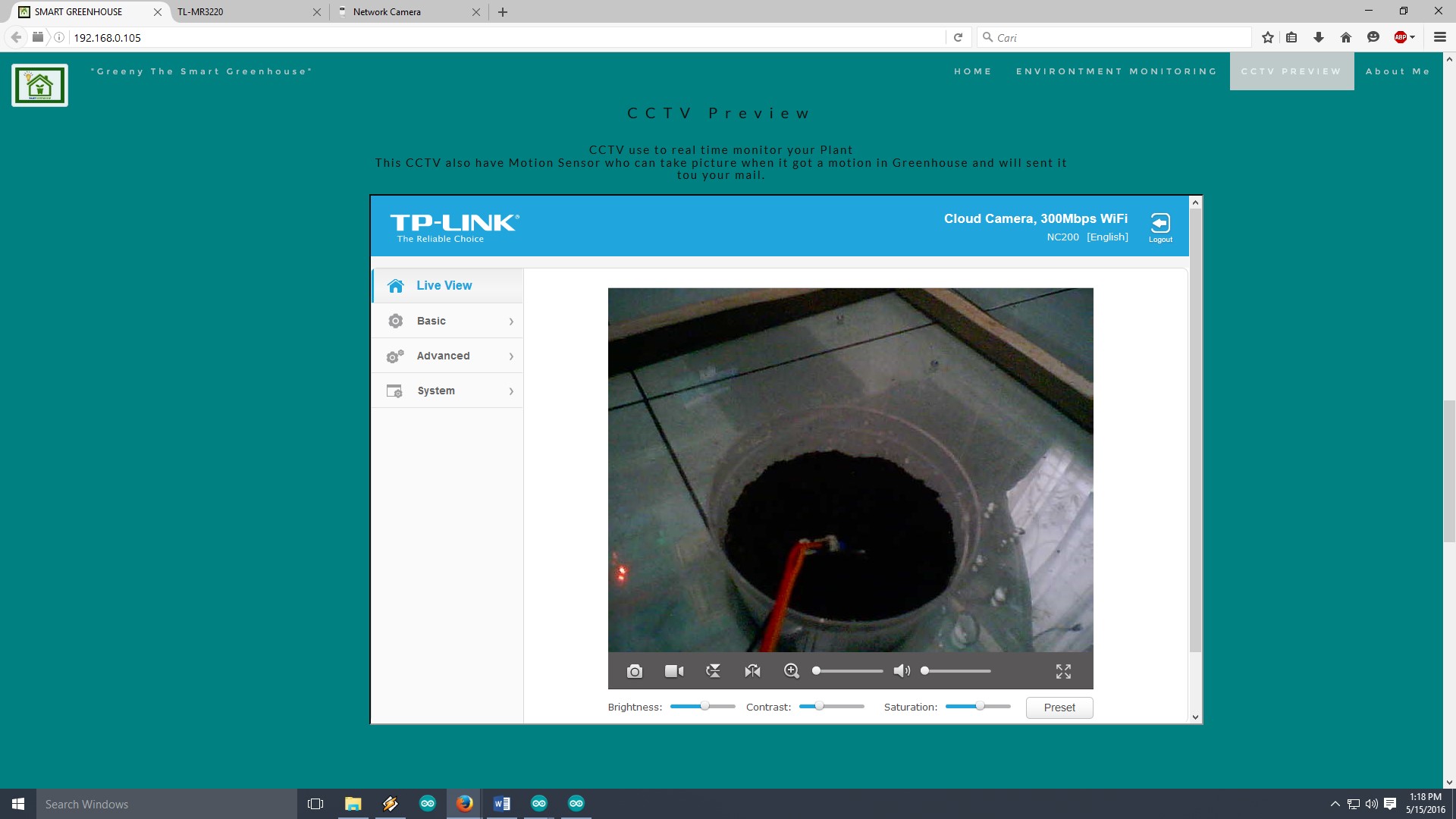The image size is (1456, 819).
Task: Click the Contrast slider
Action: point(831,707)
